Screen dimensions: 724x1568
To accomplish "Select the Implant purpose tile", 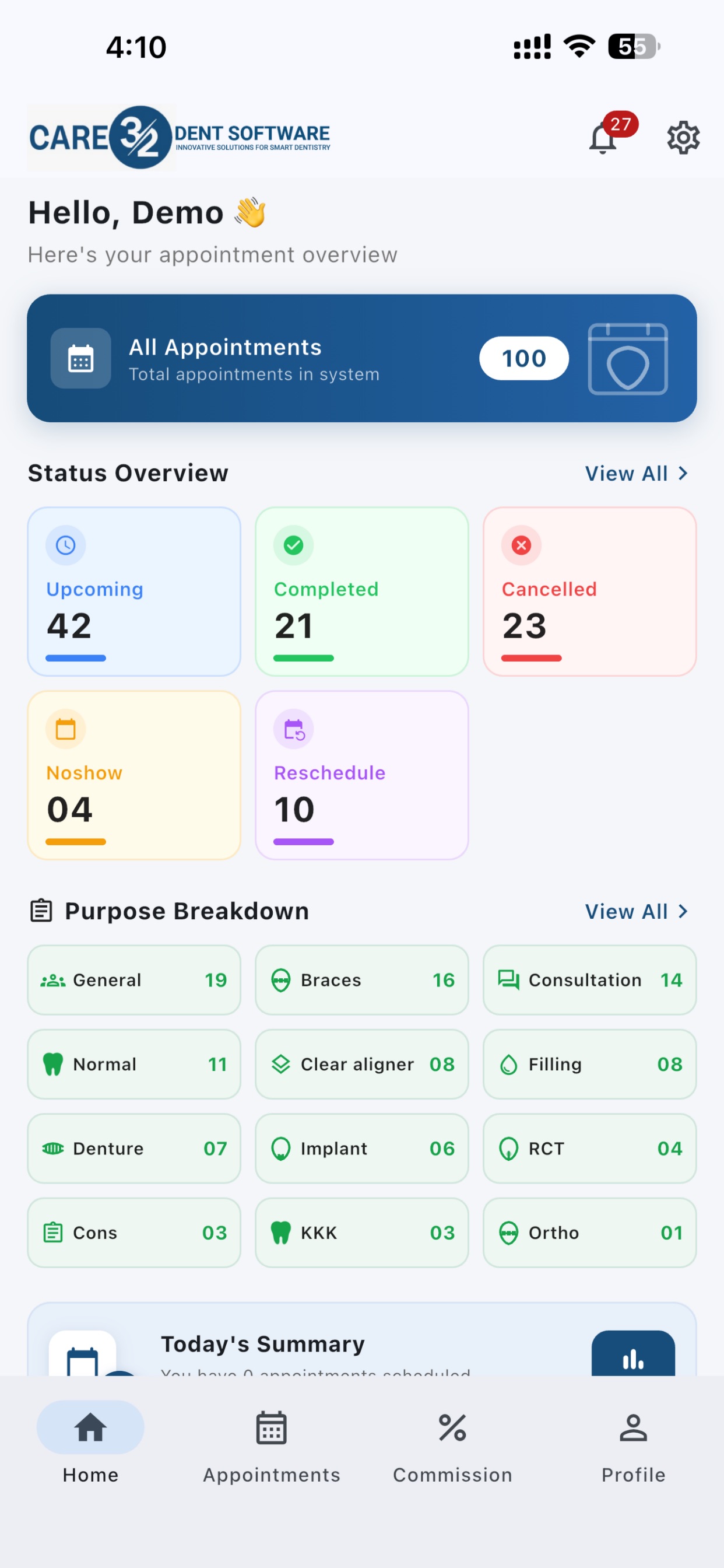I will (x=362, y=1149).
